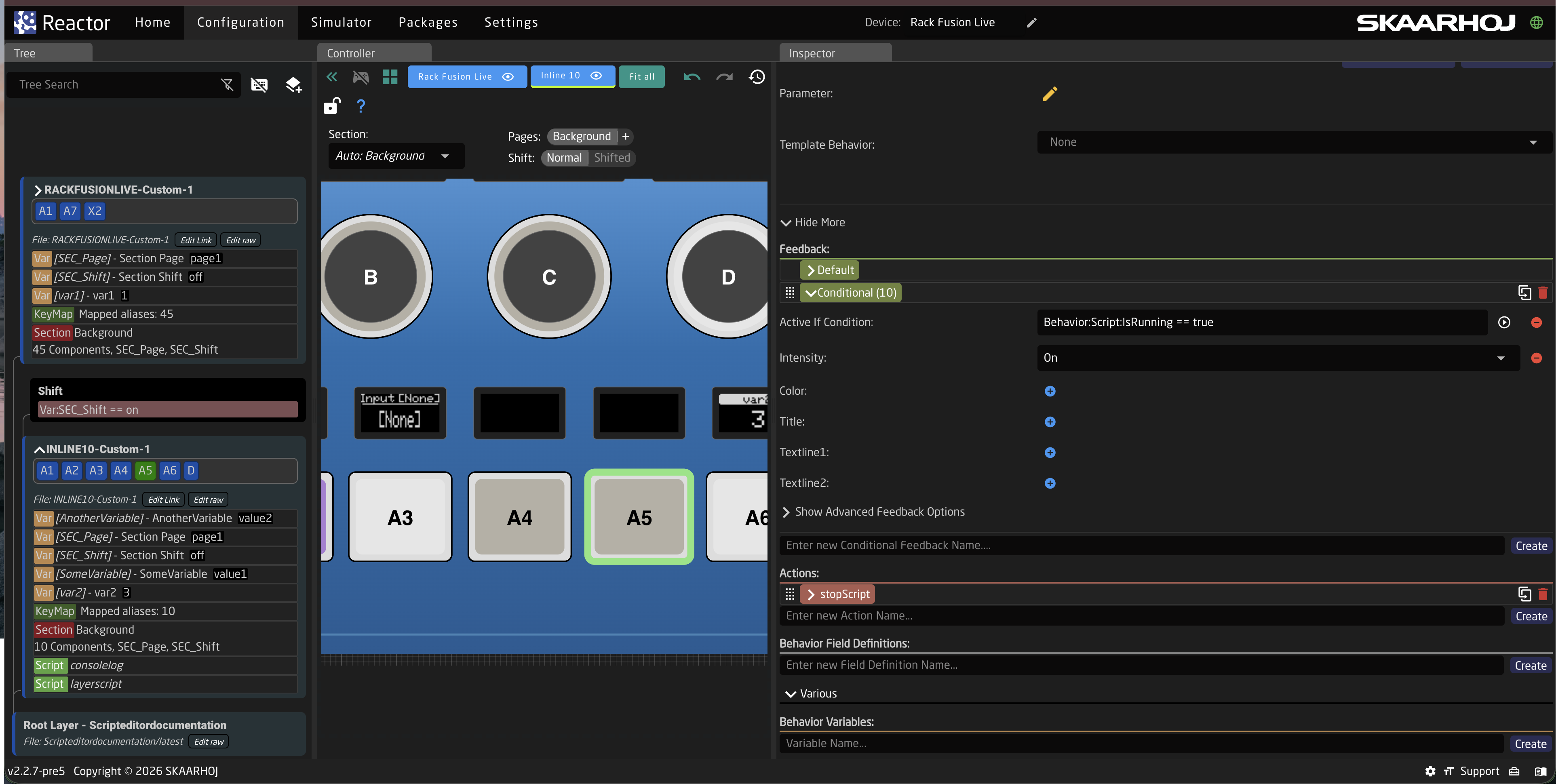
Task: Click the drag handle beside stopScript
Action: coord(789,594)
